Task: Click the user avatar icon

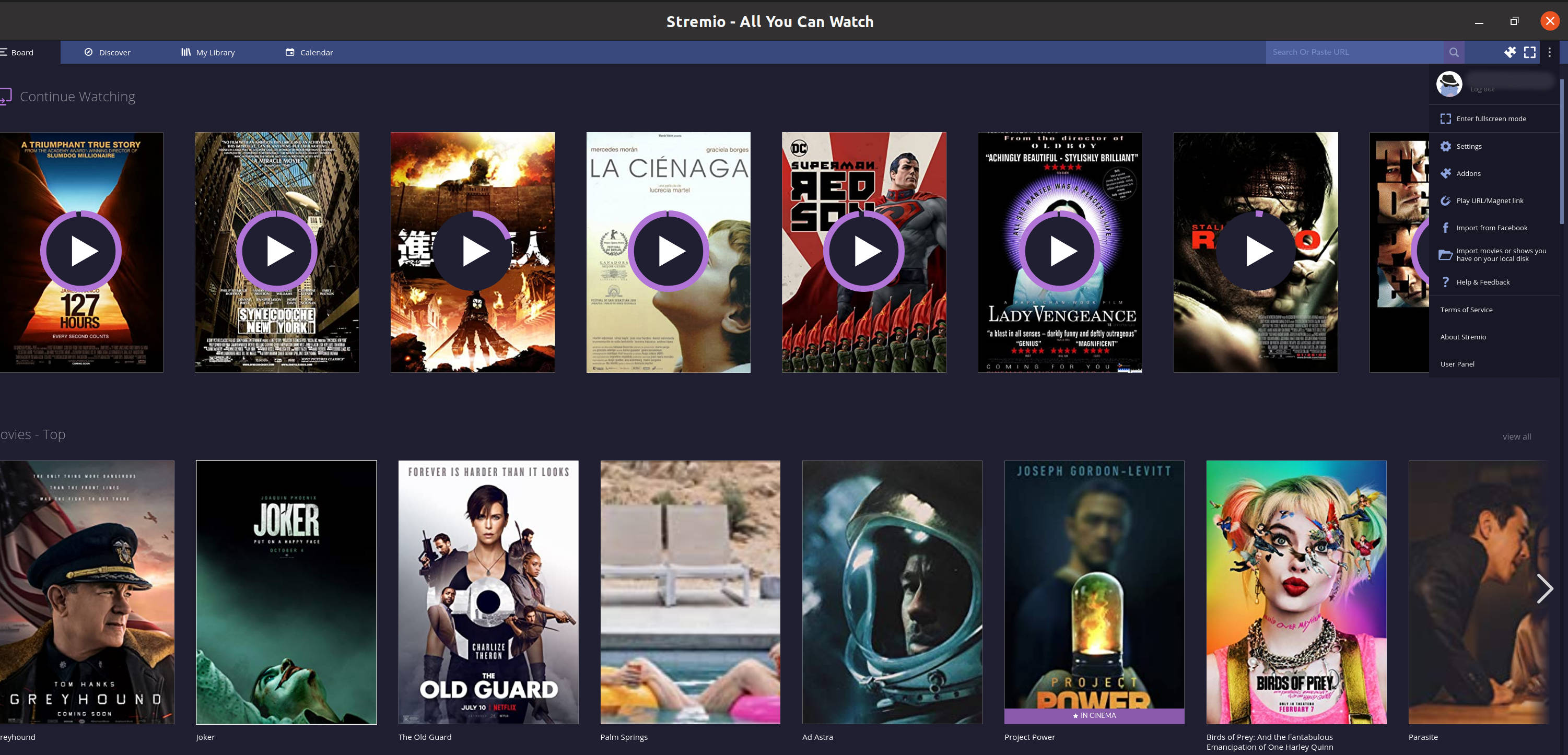Action: (1449, 84)
